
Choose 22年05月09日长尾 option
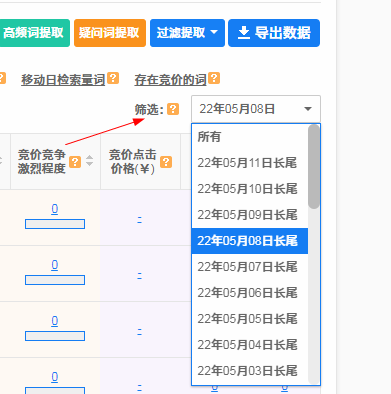[x=250, y=215]
